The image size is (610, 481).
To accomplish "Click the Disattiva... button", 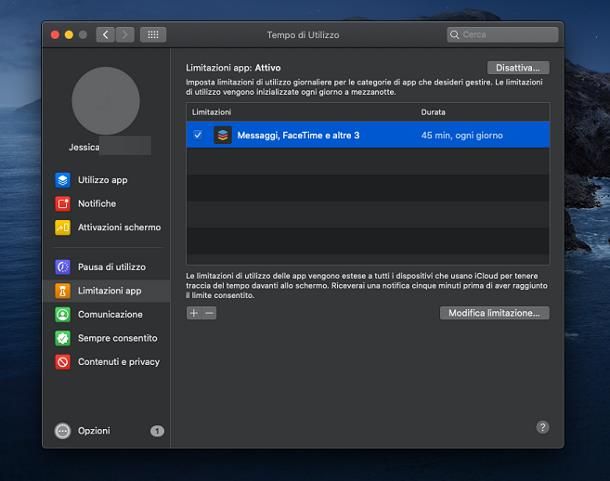I will (x=518, y=68).
